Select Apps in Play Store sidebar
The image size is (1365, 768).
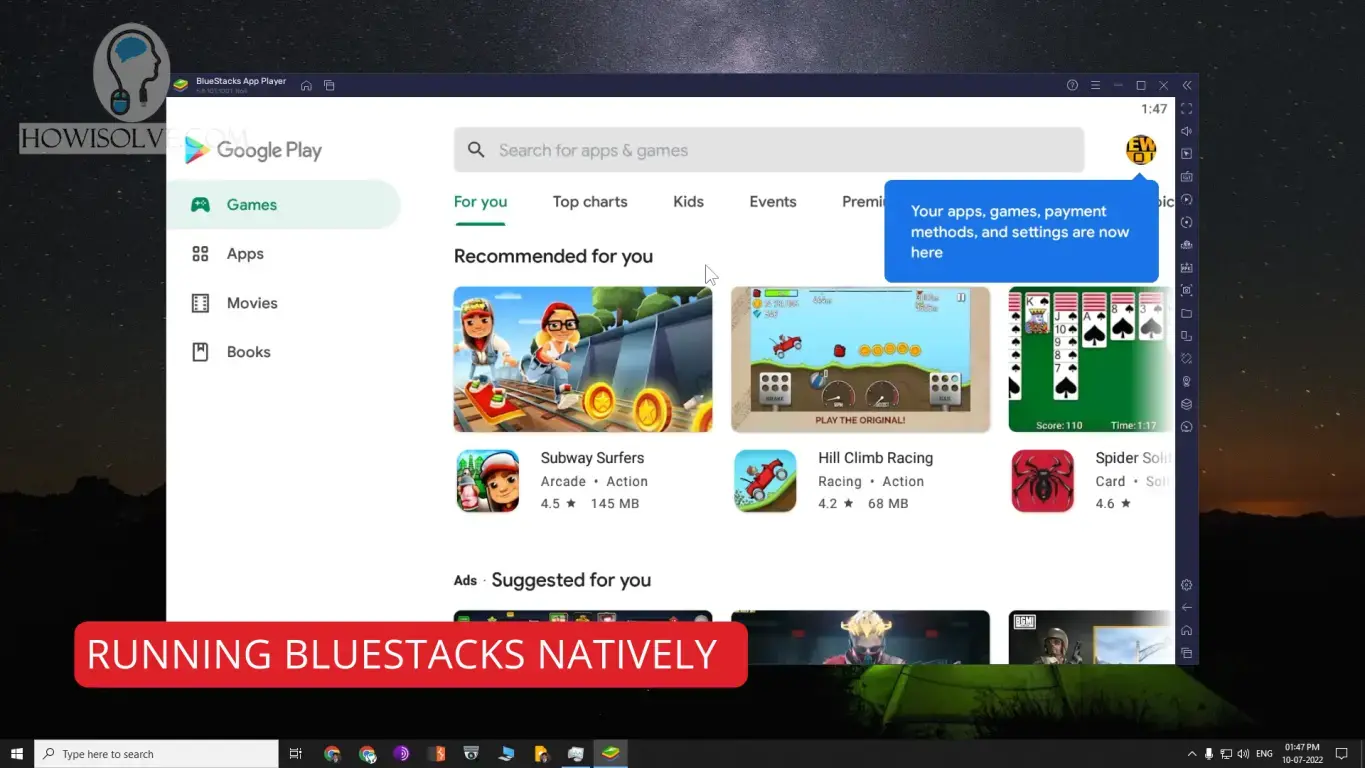pos(284,254)
